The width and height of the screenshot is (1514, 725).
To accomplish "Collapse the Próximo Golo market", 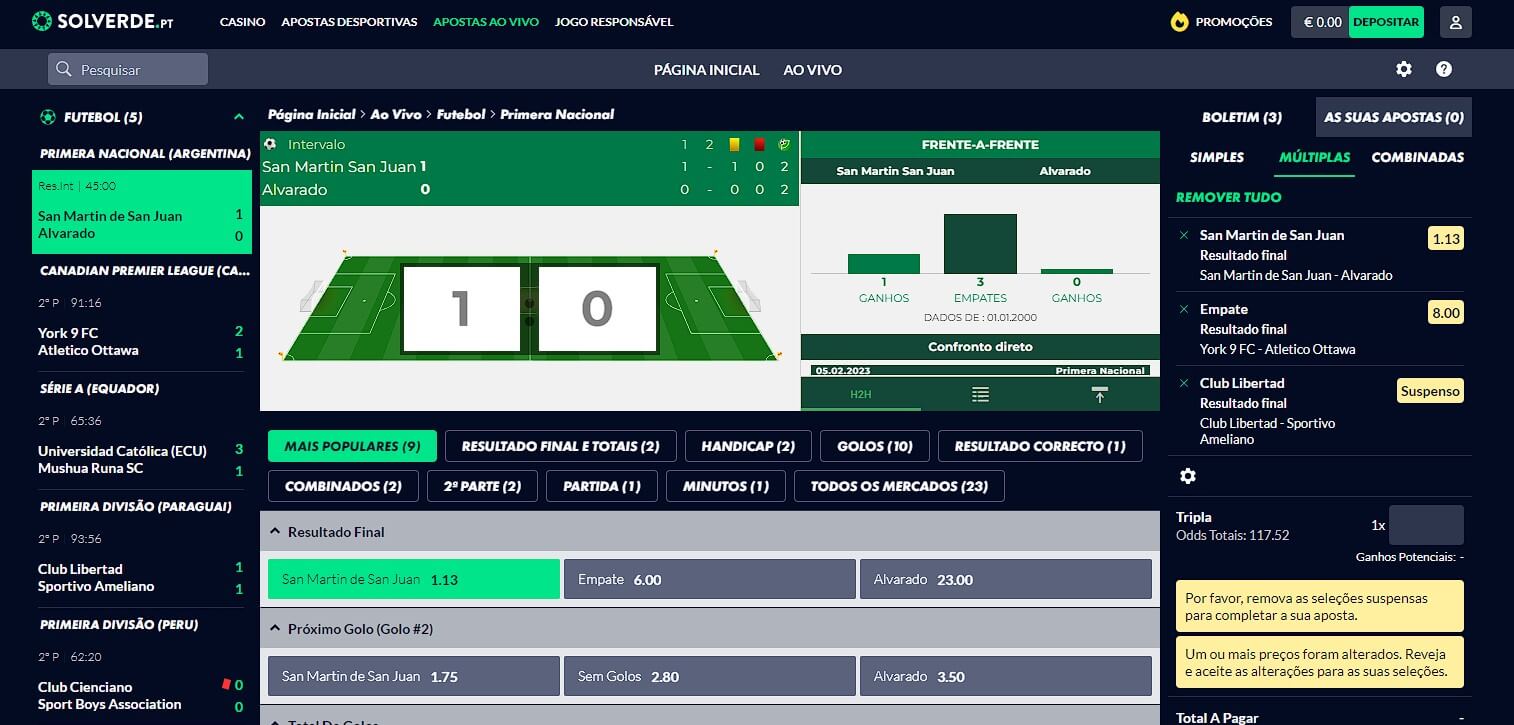I will click(275, 629).
